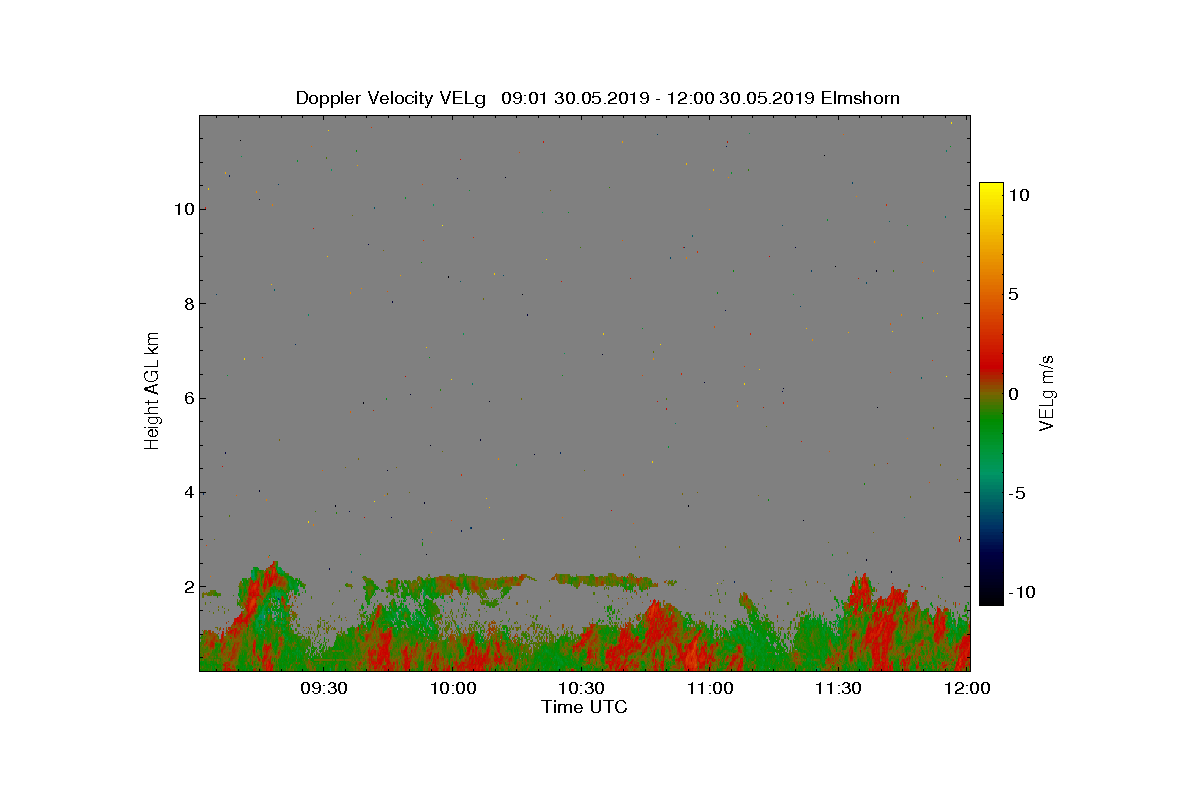Click the 'Elmshorn' station name in title

pyautogui.click(x=862, y=98)
